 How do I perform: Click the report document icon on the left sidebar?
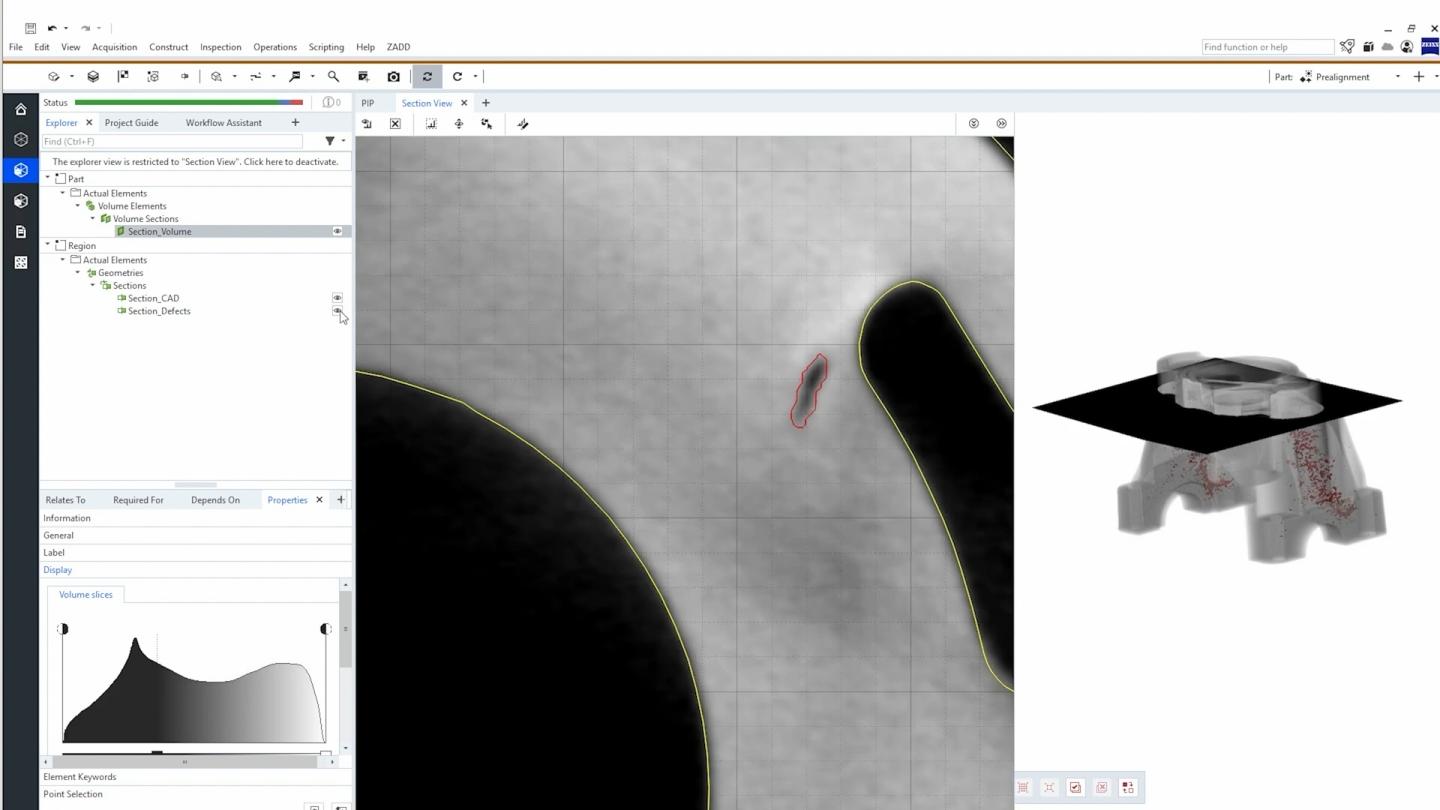tap(20, 231)
